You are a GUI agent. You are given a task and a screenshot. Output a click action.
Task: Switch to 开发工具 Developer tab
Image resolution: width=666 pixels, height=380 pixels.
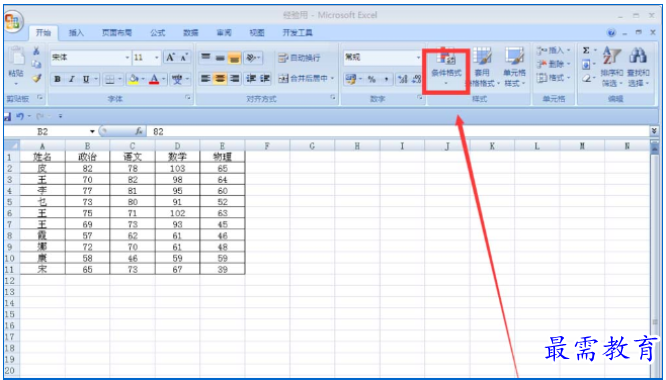tap(297, 33)
